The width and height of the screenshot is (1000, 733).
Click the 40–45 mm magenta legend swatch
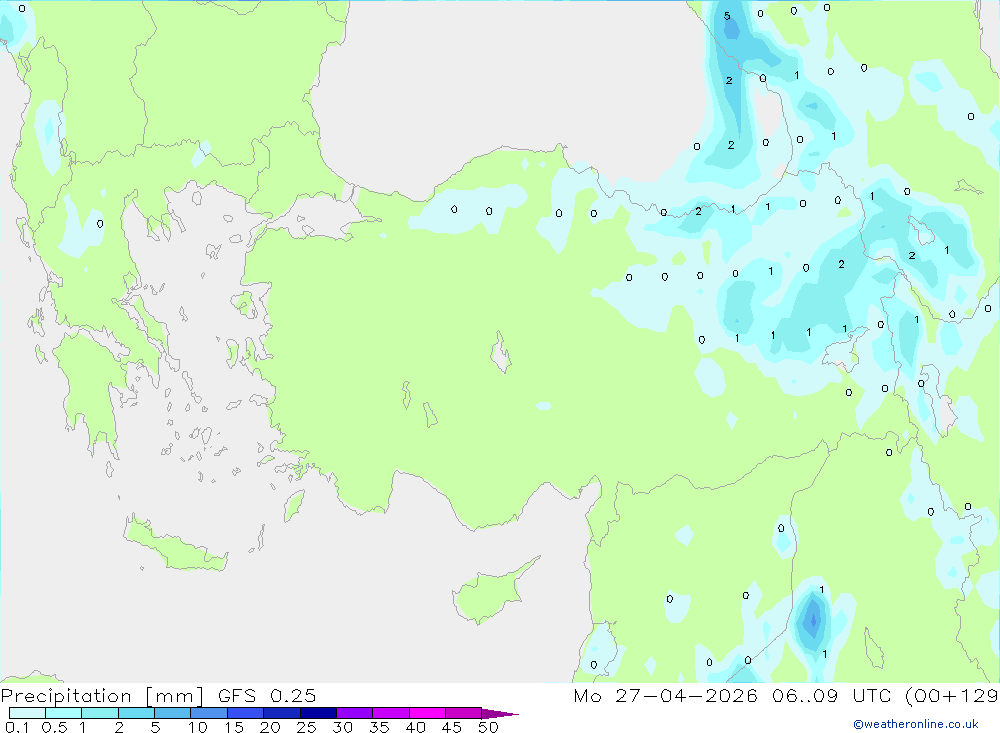427,713
